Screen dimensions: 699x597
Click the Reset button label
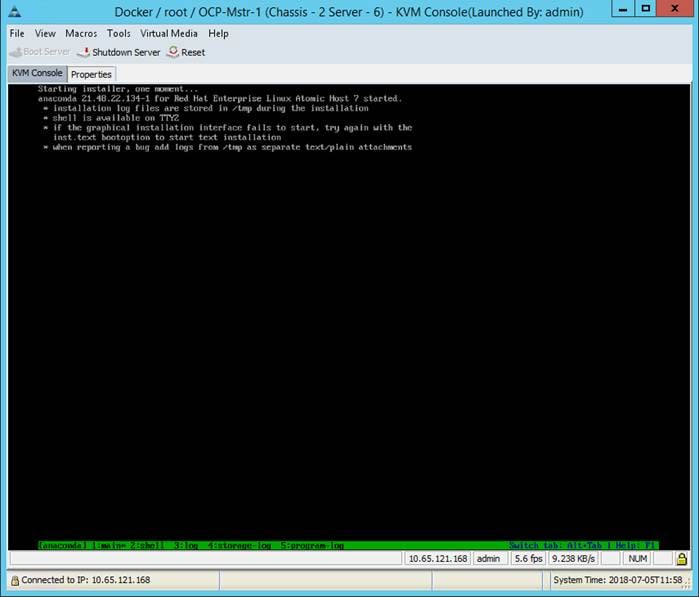coord(193,52)
